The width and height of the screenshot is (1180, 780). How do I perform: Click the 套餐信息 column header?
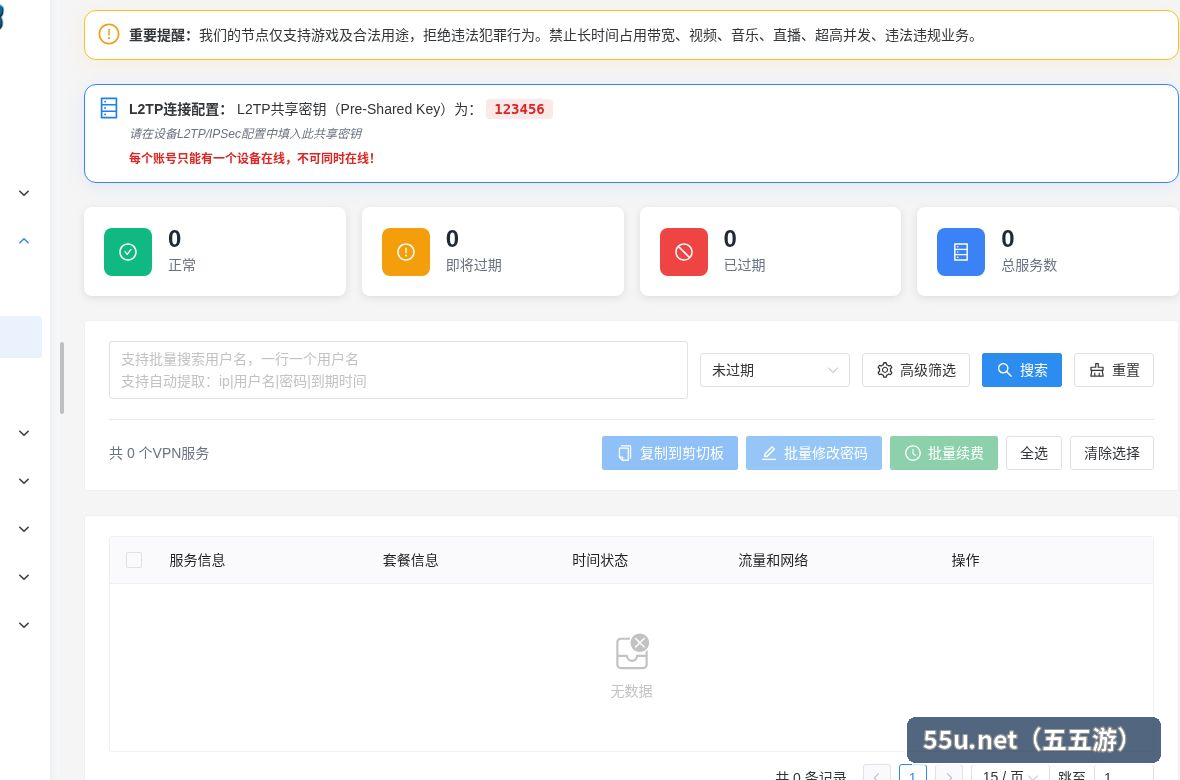coord(410,560)
